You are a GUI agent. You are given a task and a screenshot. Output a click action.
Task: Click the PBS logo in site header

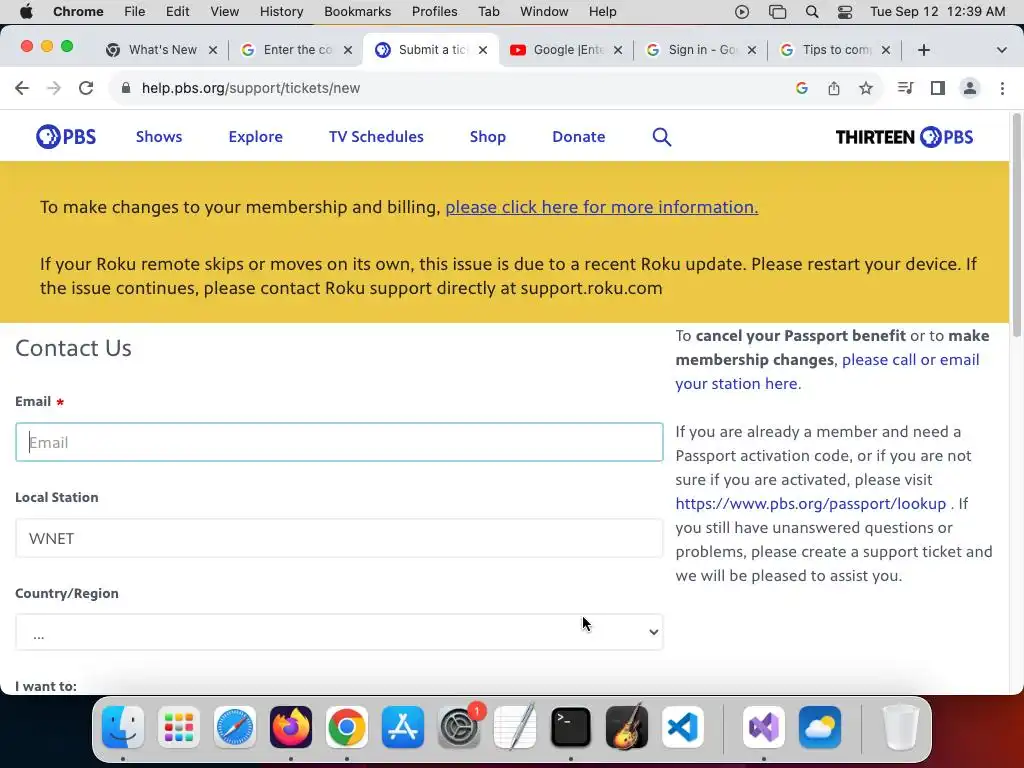66,136
